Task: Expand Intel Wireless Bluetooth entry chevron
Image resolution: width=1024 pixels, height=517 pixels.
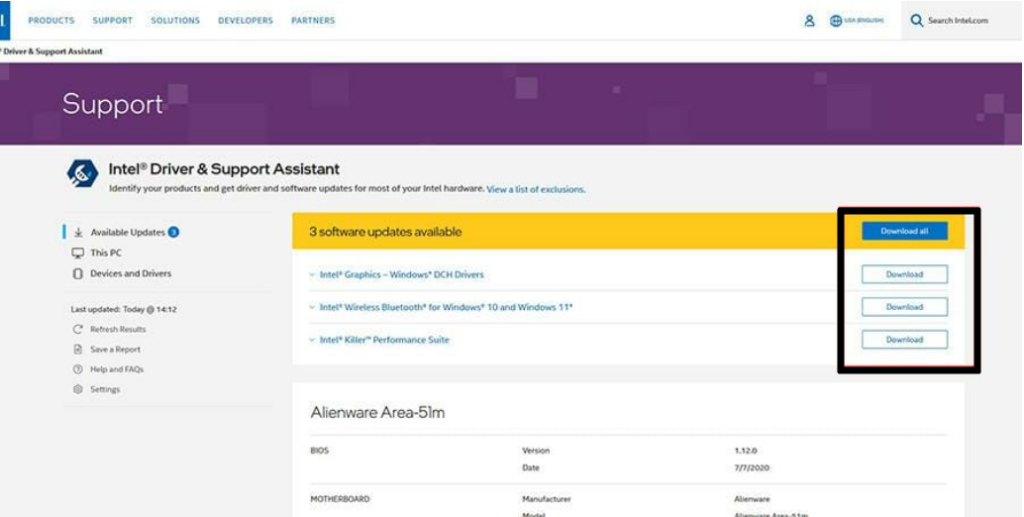Action: pyautogui.click(x=312, y=307)
